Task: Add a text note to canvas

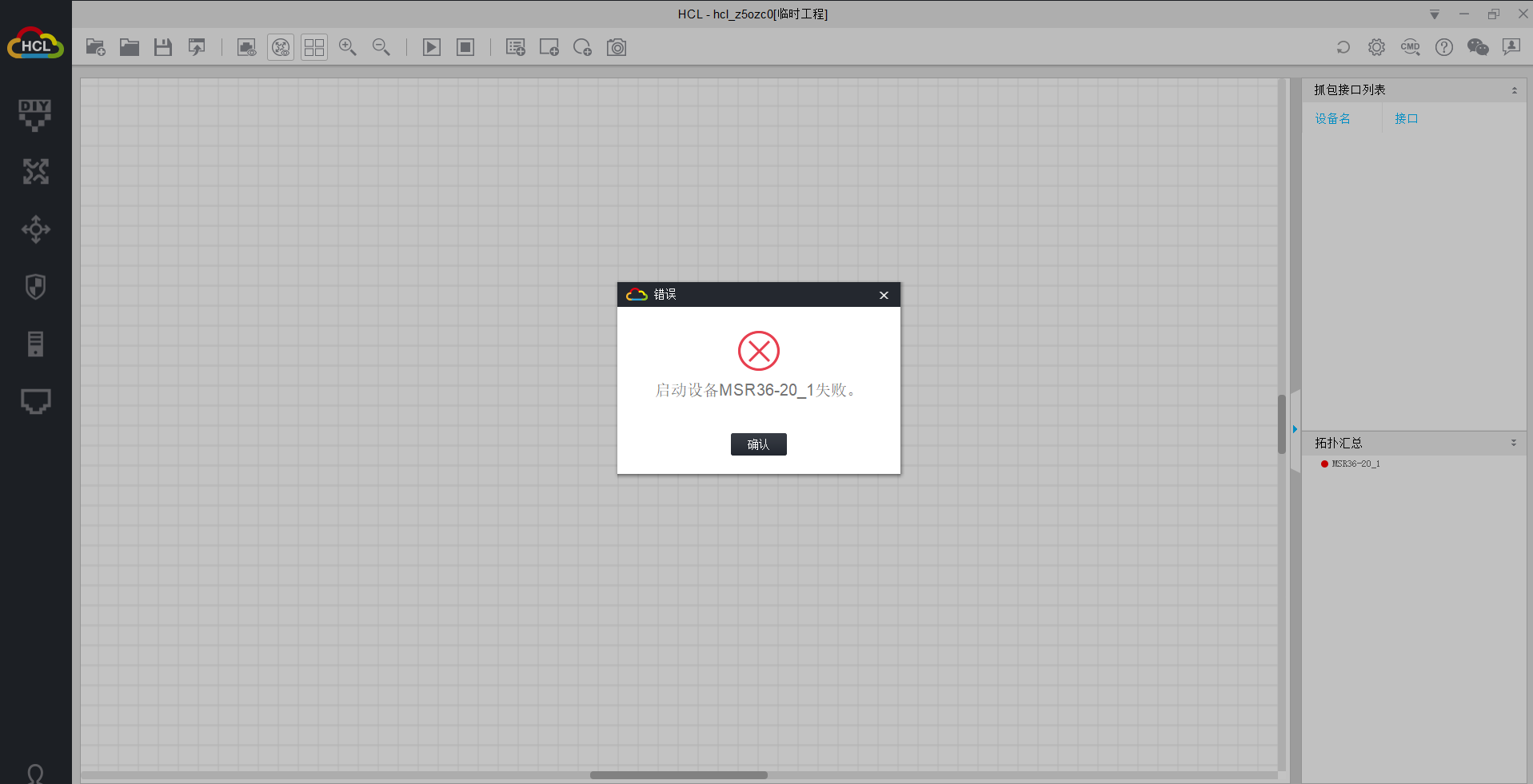Action: pyautogui.click(x=516, y=48)
